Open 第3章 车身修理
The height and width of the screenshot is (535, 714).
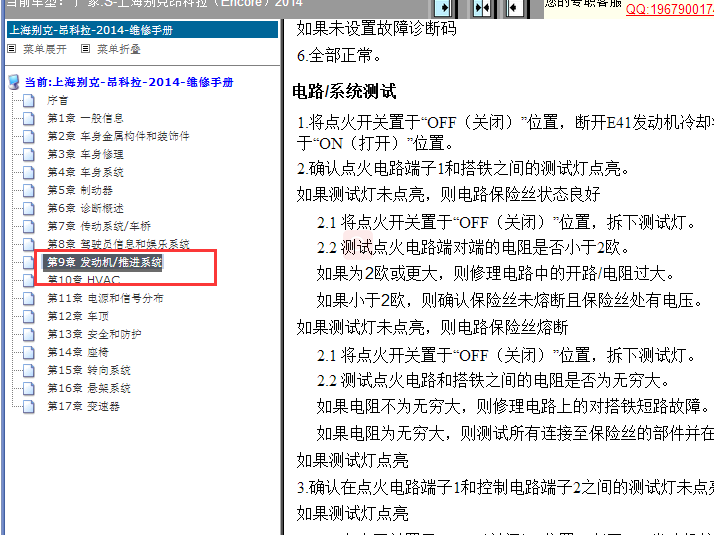(85, 154)
